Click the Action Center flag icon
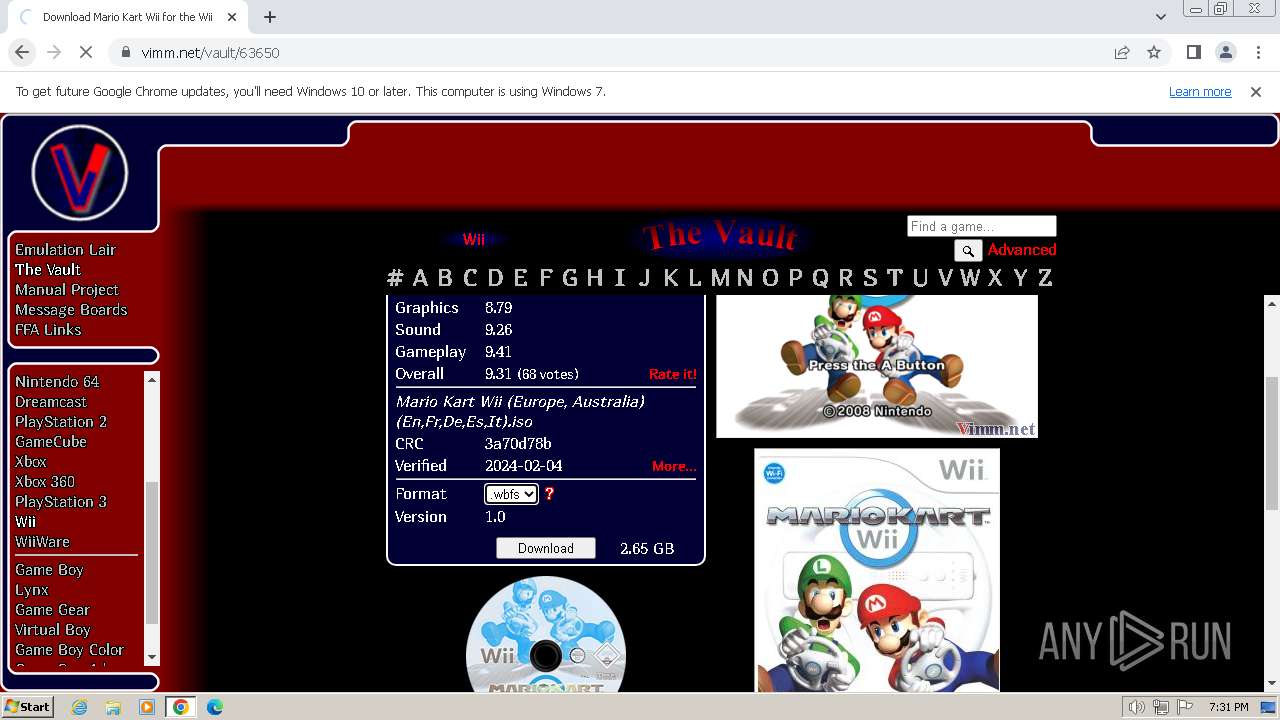This screenshot has width=1280, height=720. [x=1186, y=707]
